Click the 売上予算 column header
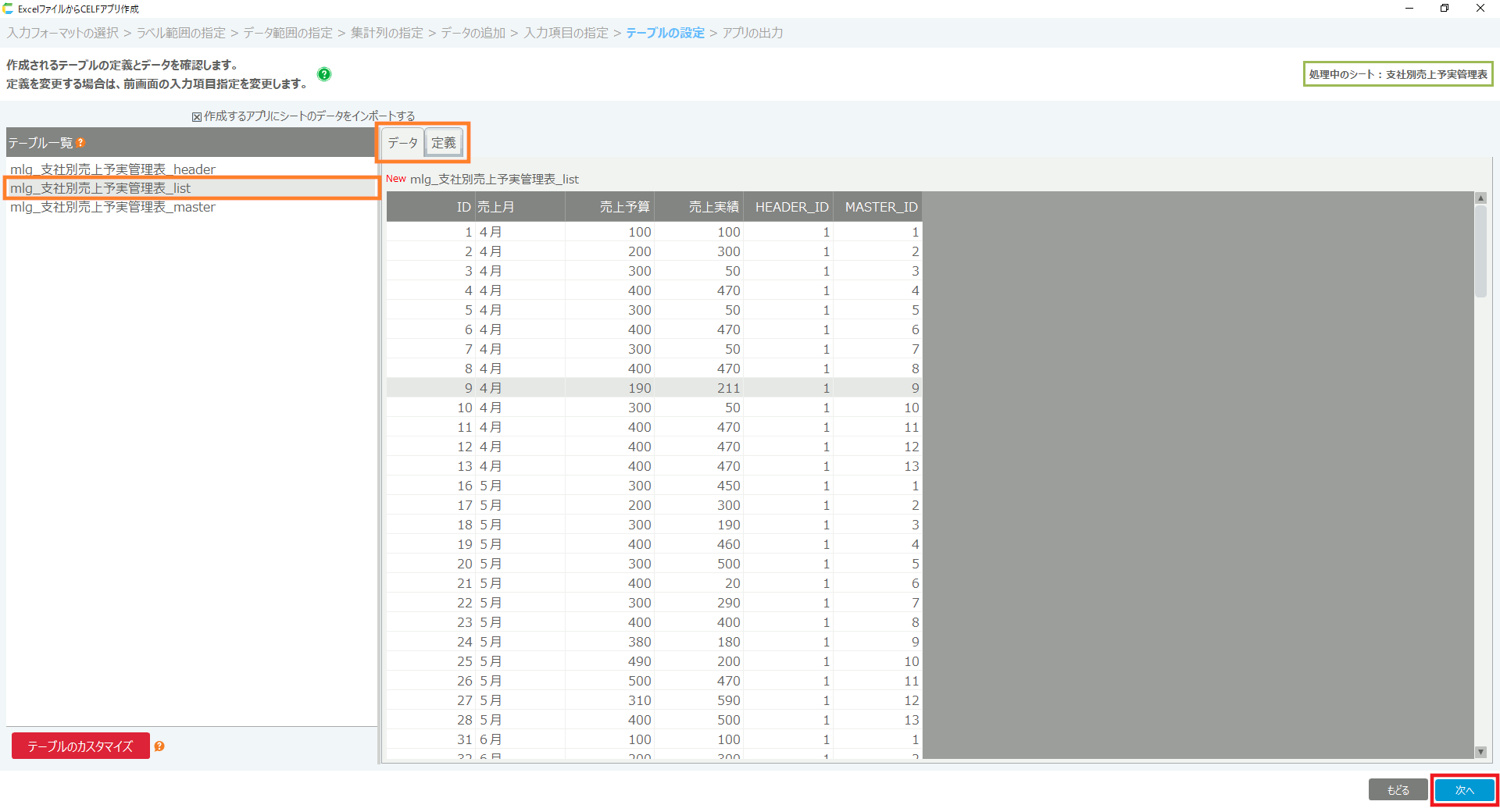 [x=624, y=207]
